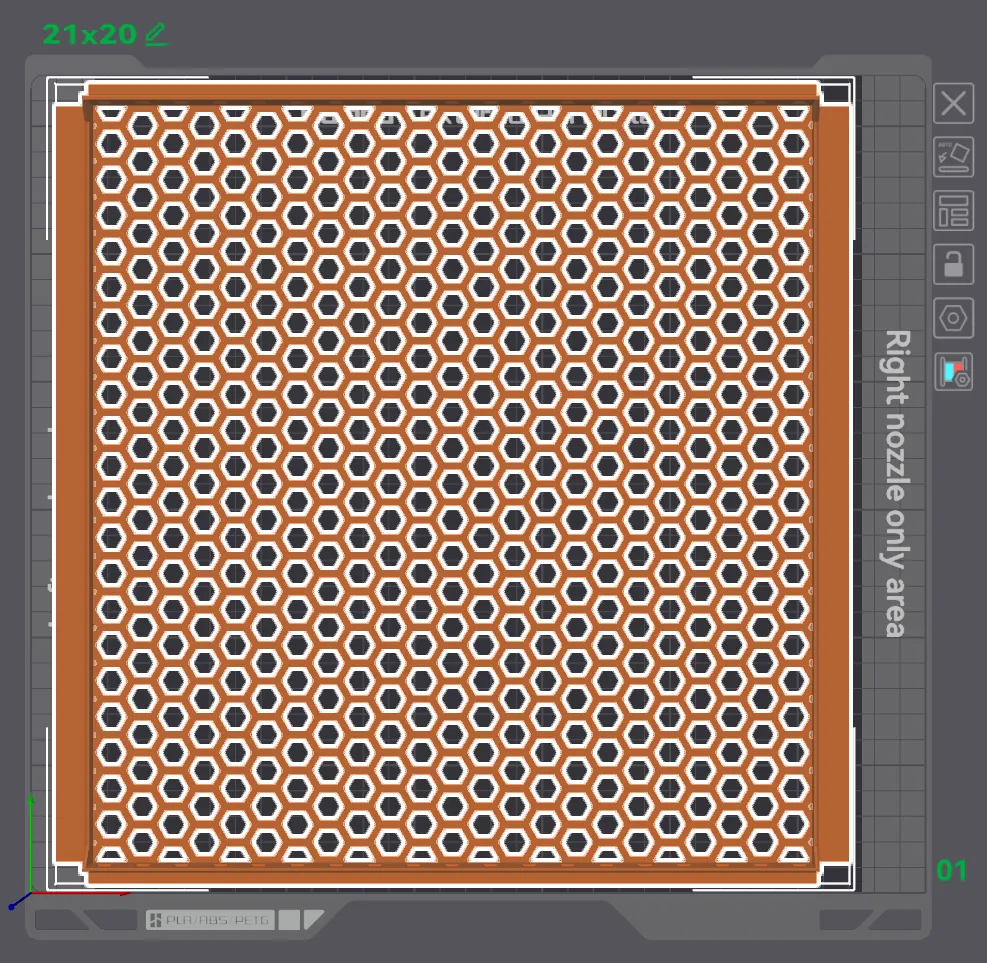Remove all objects using the X icon
Screen dimensions: 987x963
tap(954, 103)
